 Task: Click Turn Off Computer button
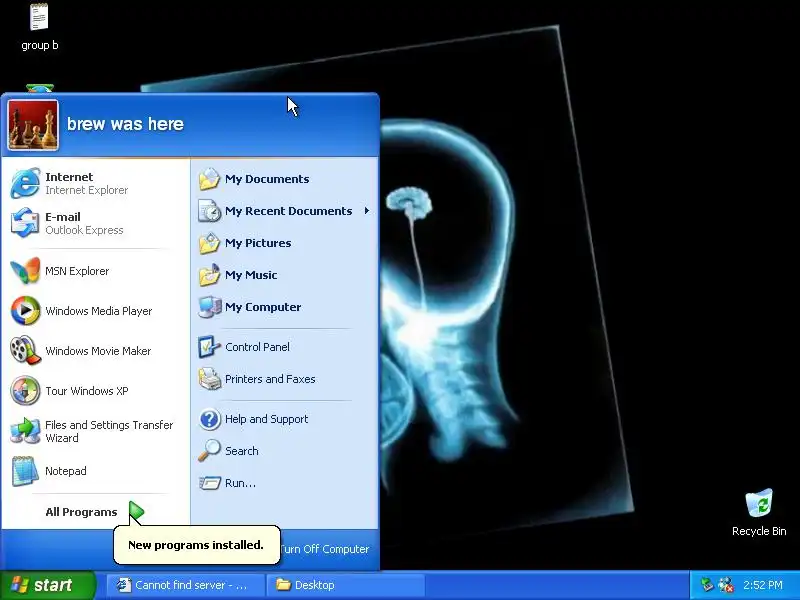click(x=324, y=549)
